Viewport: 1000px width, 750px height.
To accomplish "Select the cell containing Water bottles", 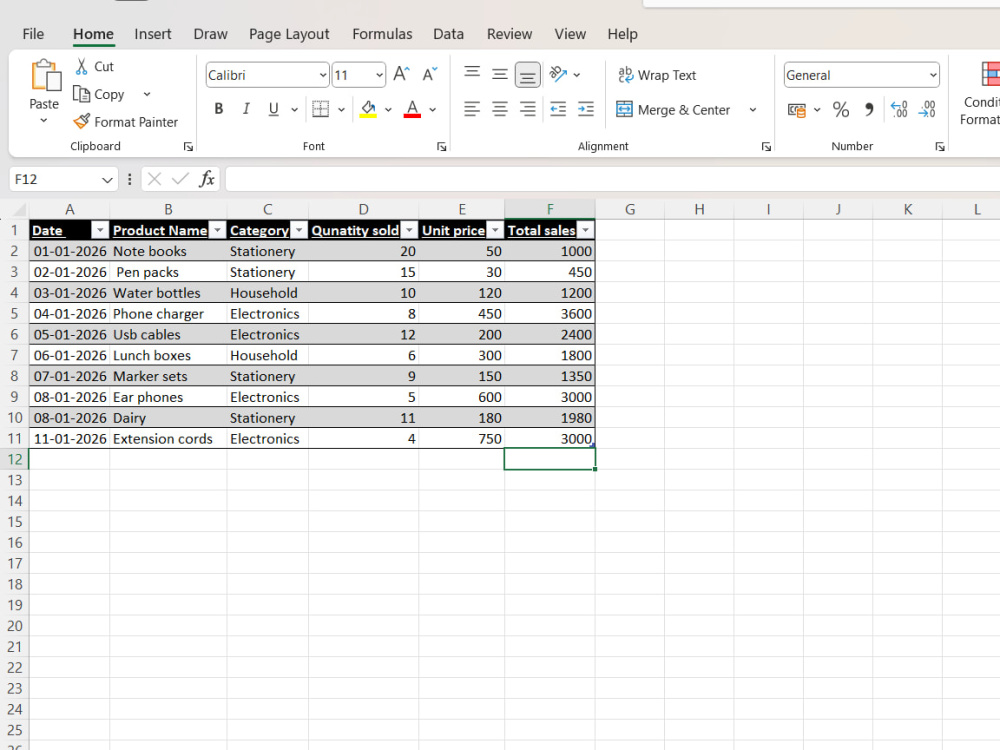I will pyautogui.click(x=168, y=293).
